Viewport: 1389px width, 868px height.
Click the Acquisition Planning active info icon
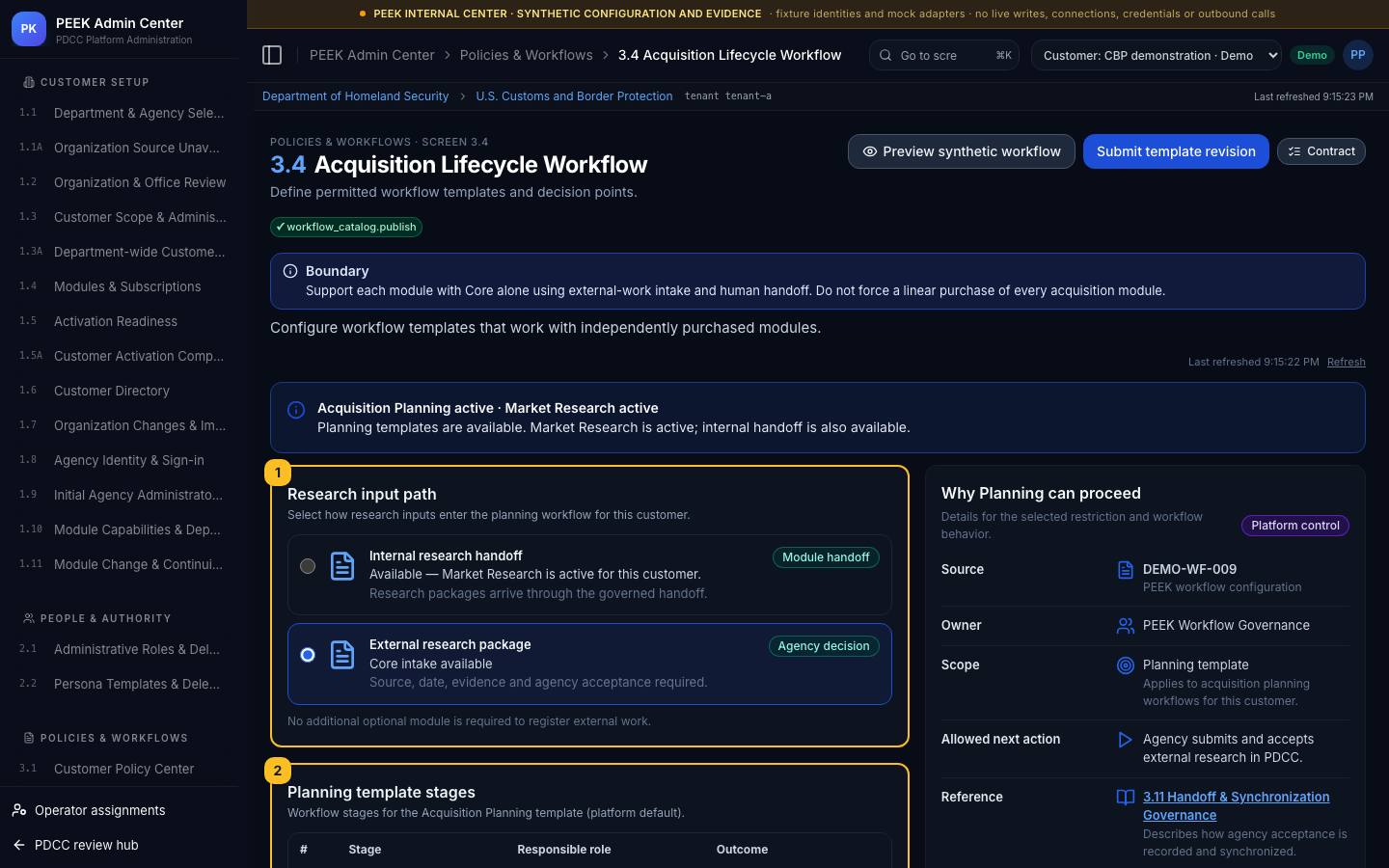click(297, 410)
